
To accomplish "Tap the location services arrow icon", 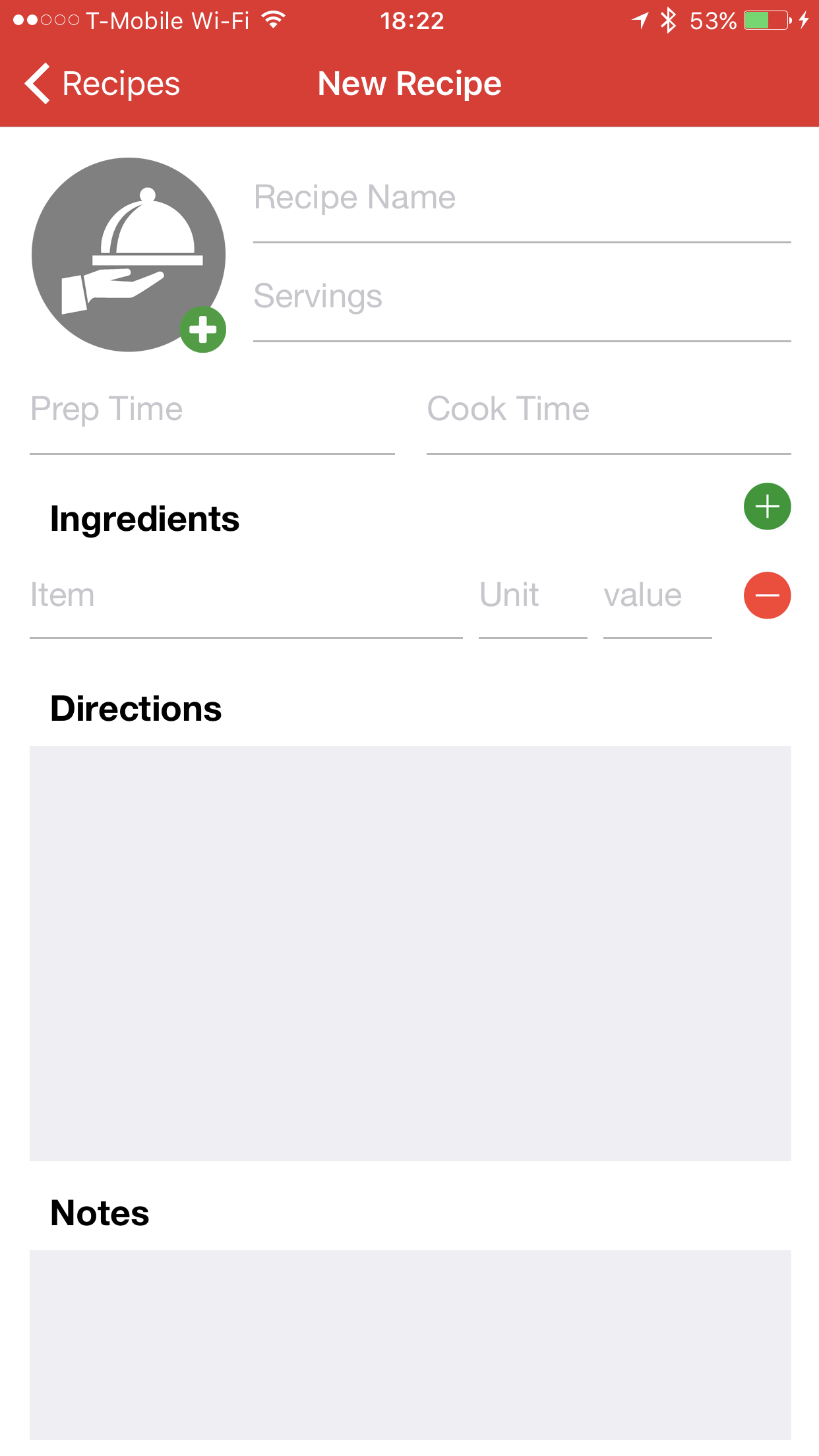I will coord(640,20).
